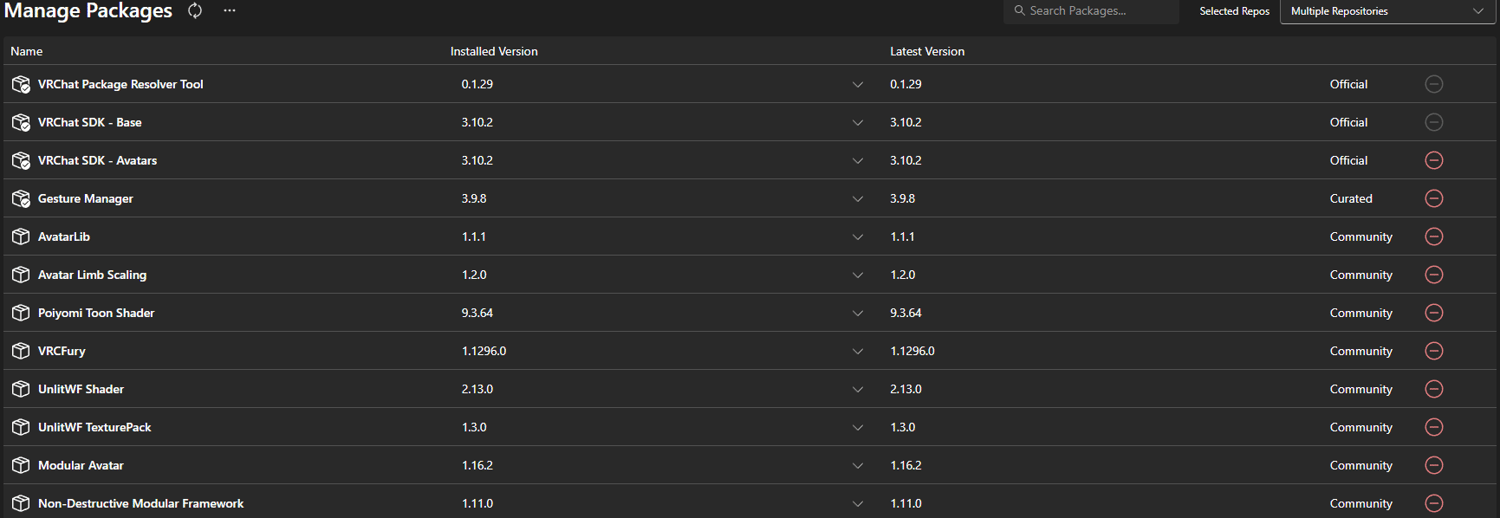Open the three-dots more options menu

(x=230, y=11)
